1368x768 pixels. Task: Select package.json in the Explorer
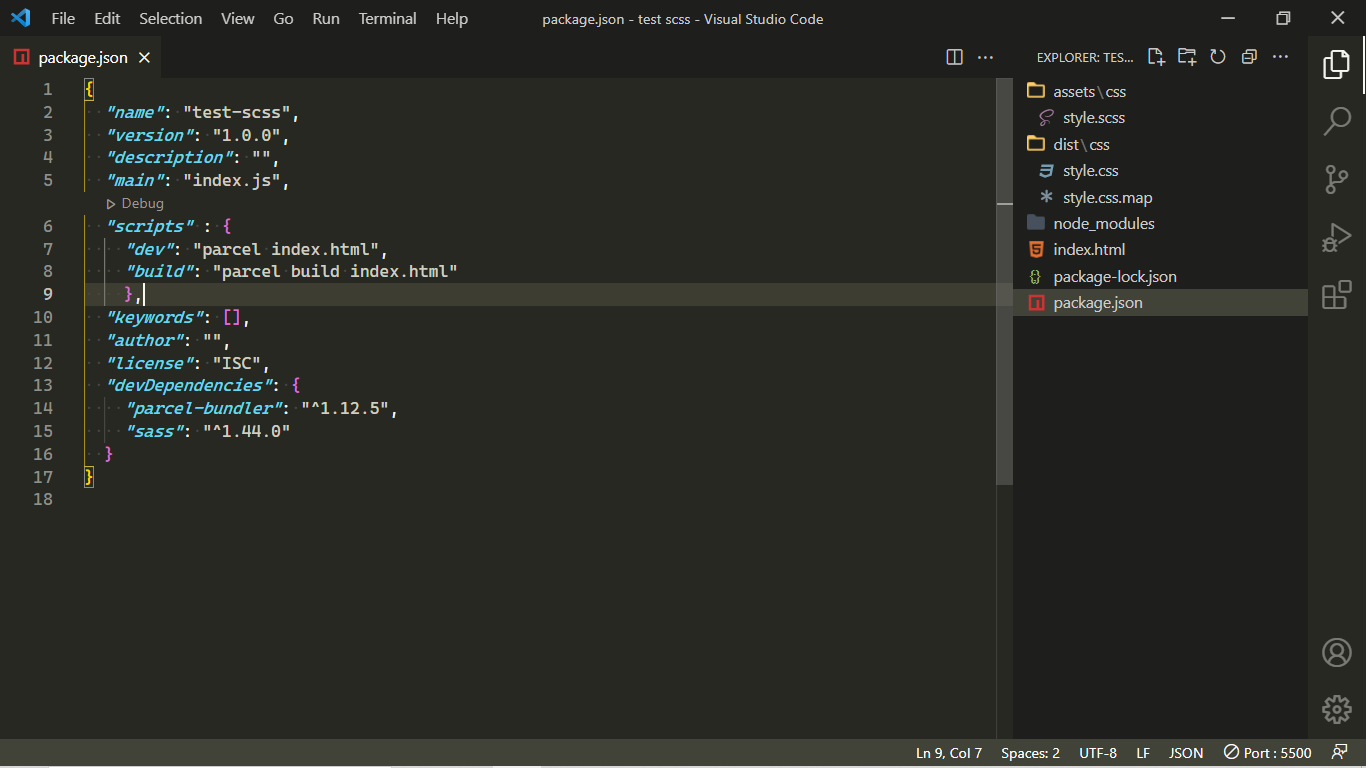1160,303
